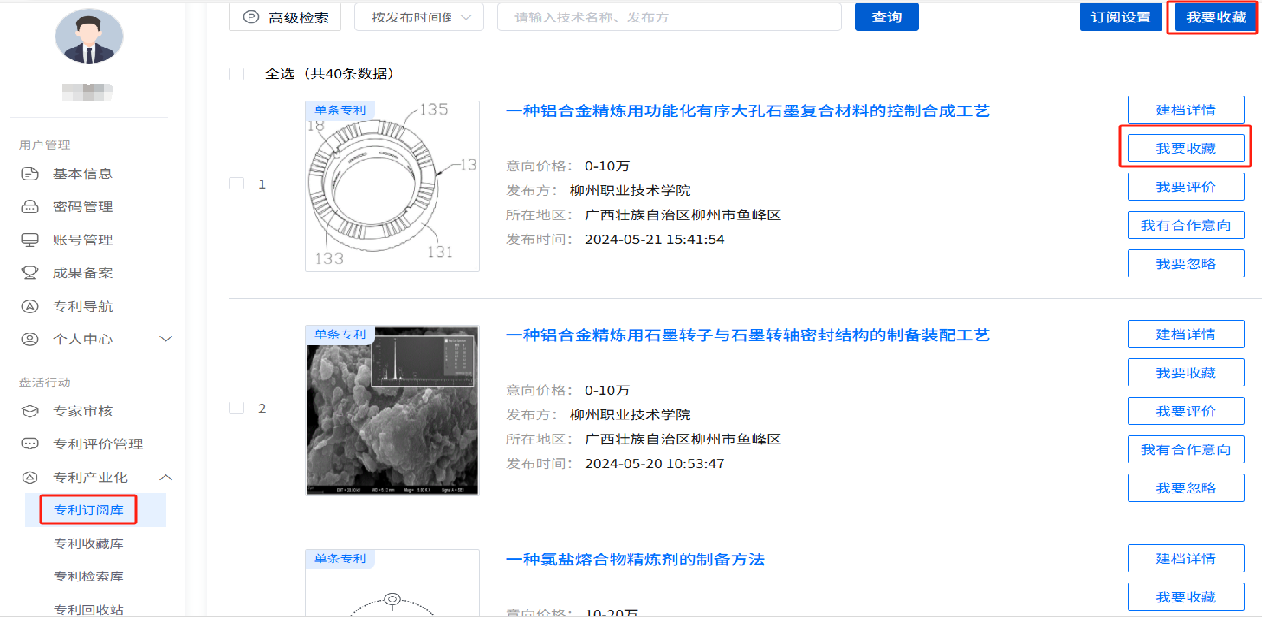Click the 密码管理 lock icon
1262x617 pixels.
30,207
